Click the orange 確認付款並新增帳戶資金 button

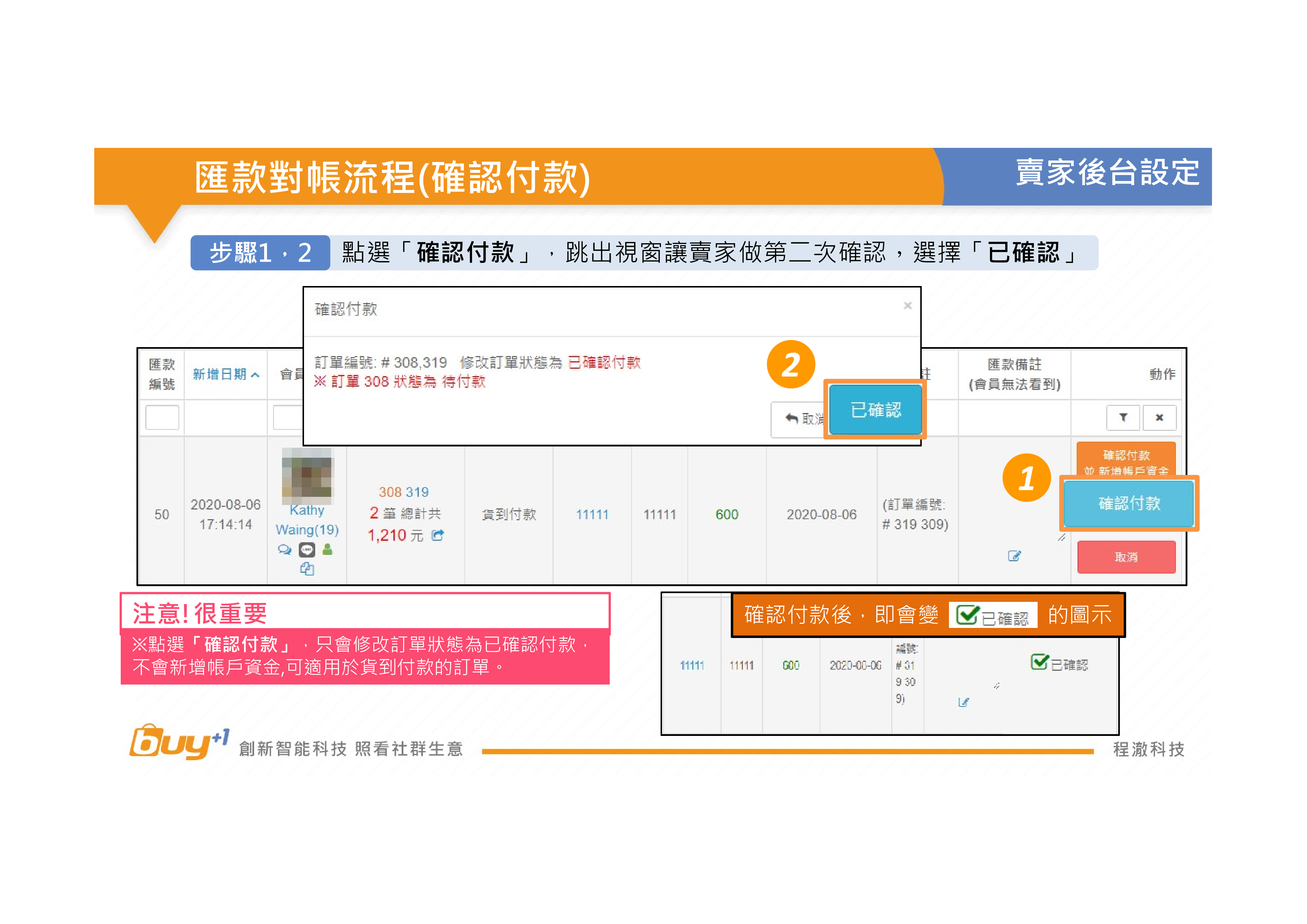[x=1126, y=460]
